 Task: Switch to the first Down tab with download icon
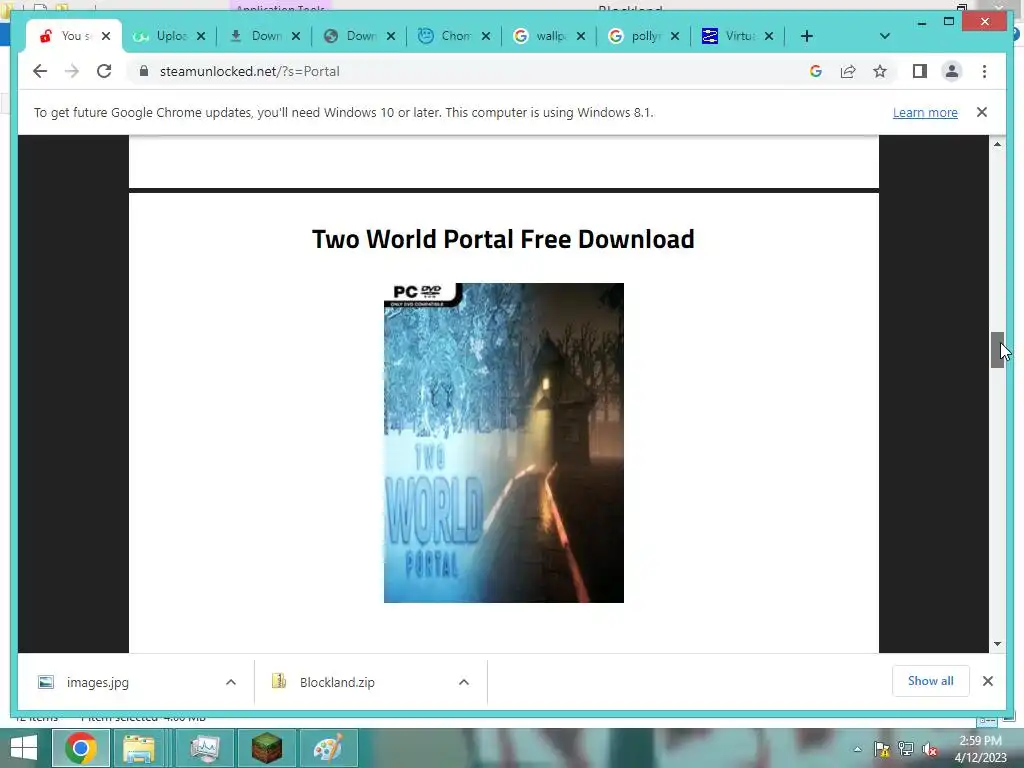pos(257,36)
